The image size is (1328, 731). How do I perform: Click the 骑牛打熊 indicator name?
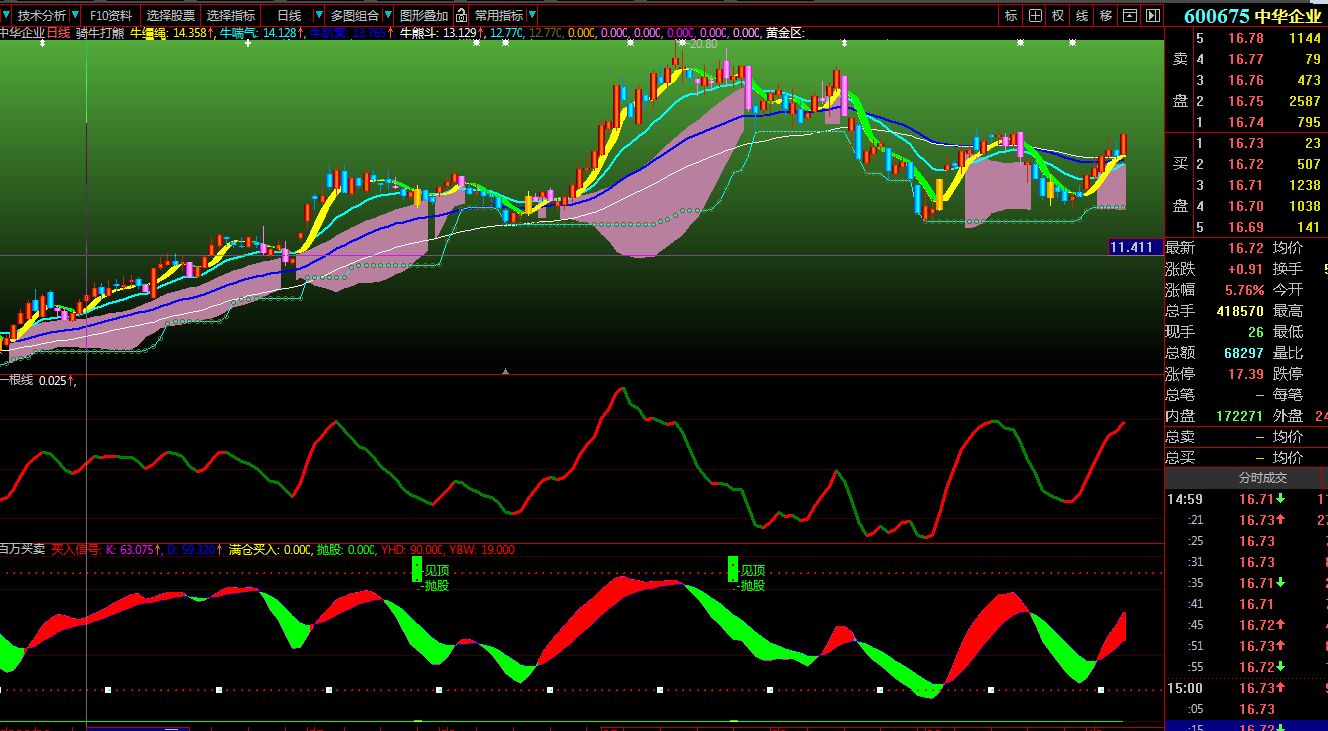click(100, 33)
